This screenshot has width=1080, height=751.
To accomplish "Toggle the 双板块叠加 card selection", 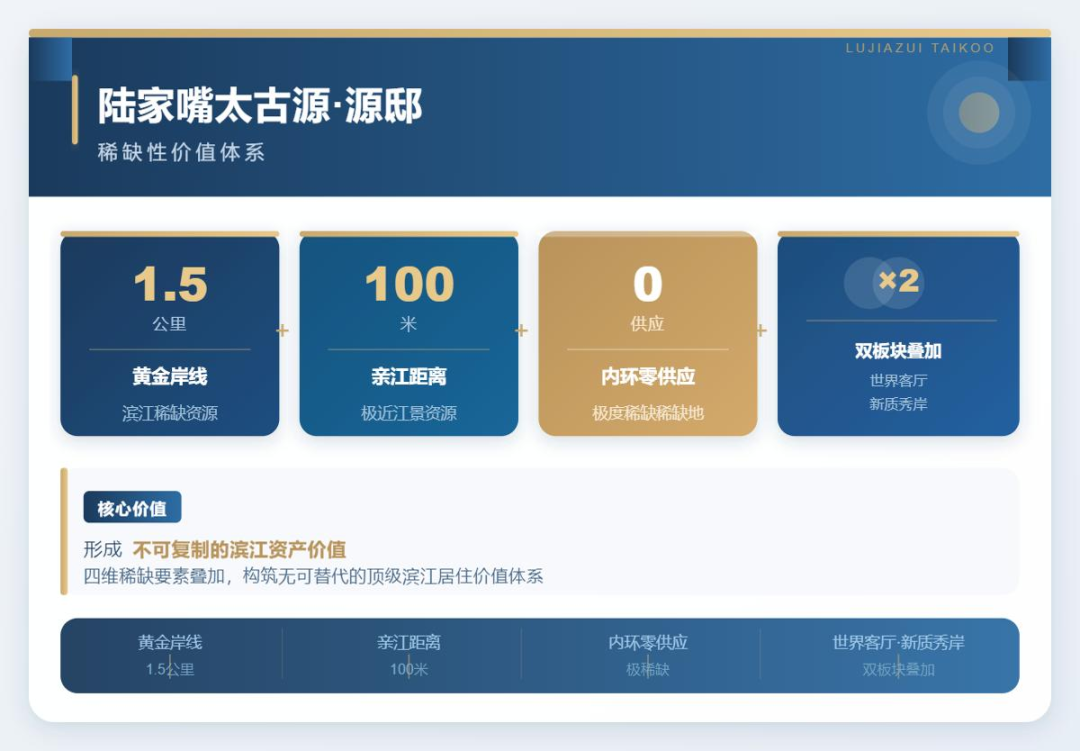I will (x=897, y=334).
